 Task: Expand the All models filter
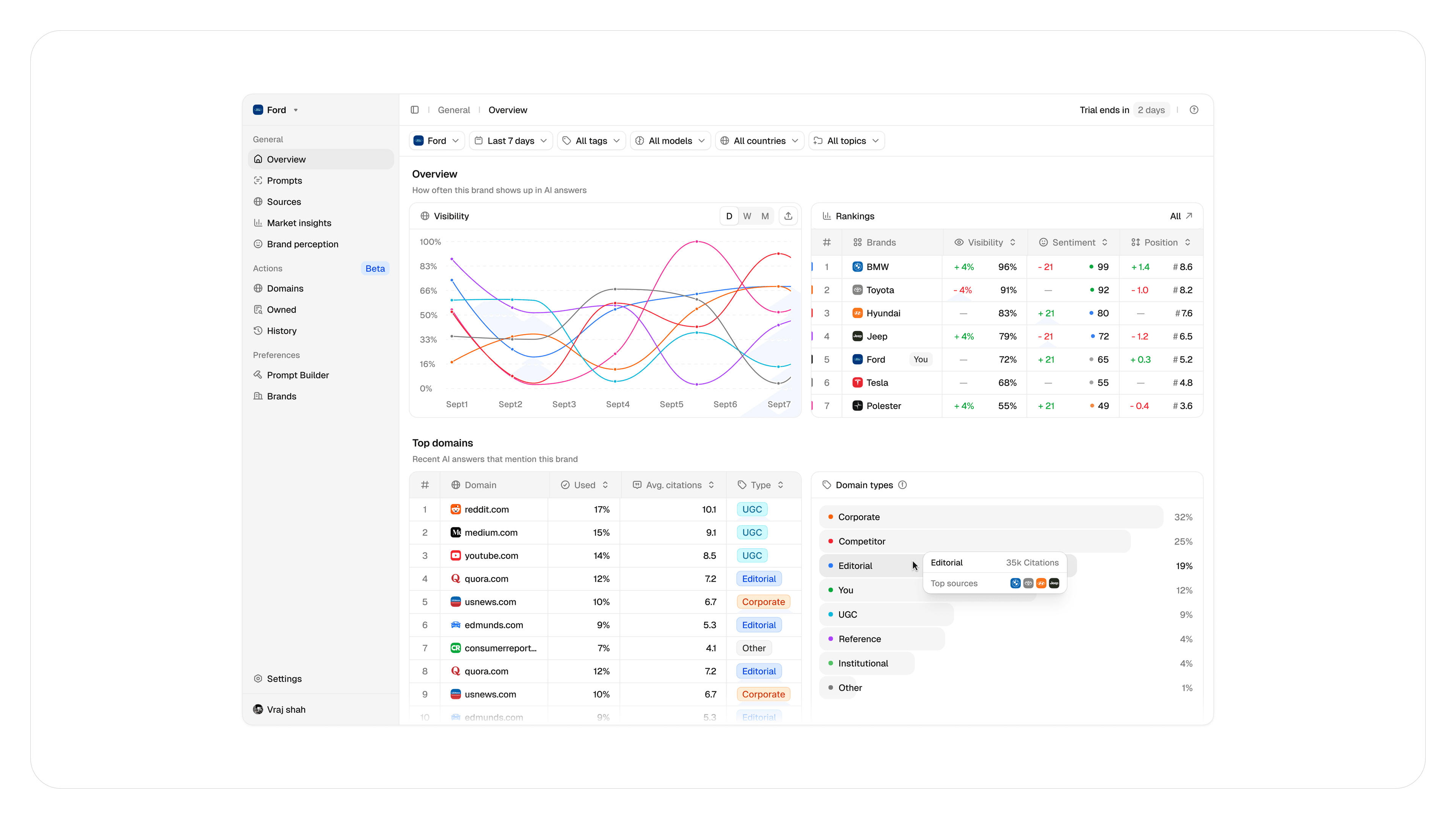point(670,141)
